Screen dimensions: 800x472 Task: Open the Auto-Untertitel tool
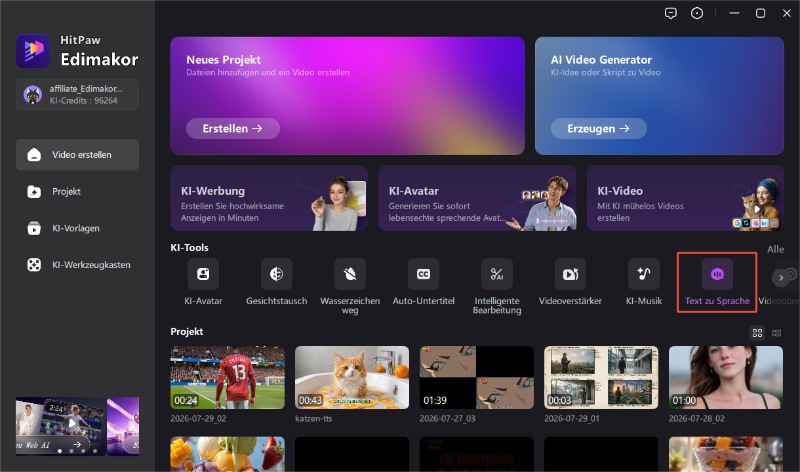(423, 274)
